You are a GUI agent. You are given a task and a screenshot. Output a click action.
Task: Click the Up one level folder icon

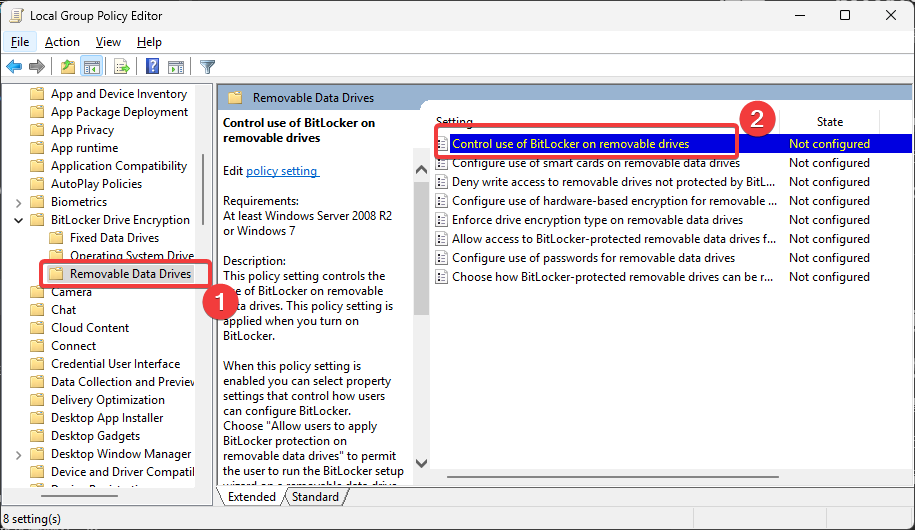68,67
